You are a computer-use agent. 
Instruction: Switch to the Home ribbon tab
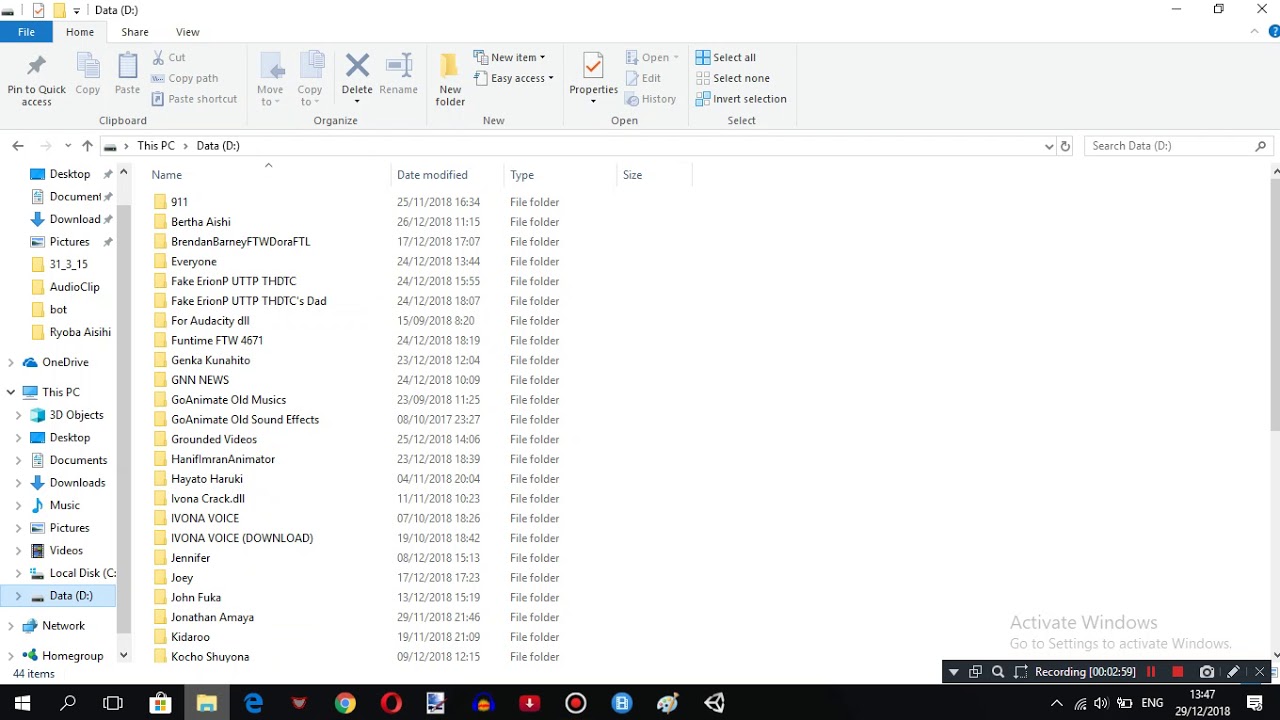pos(80,32)
